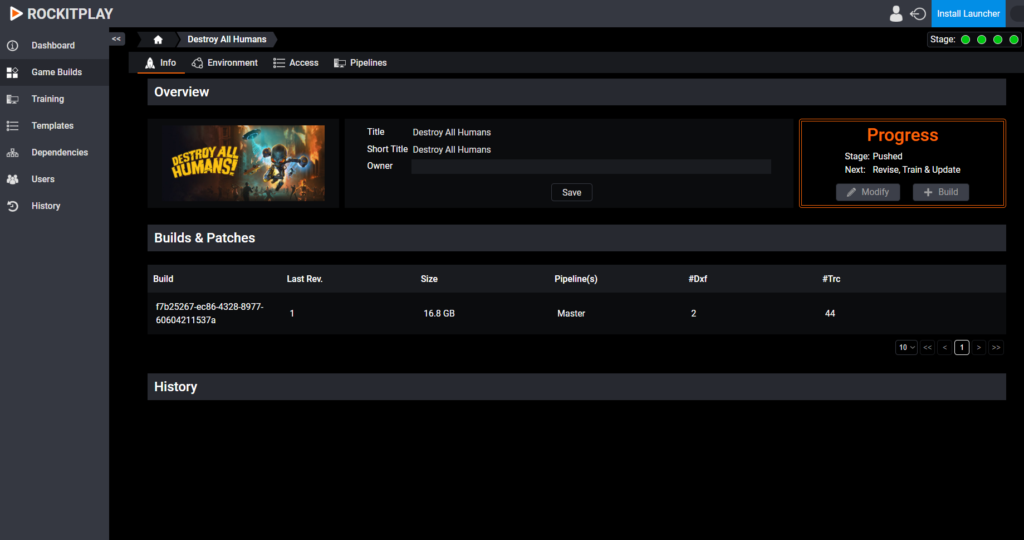Click the 44 trace count cell
Viewport: 1024px width, 540px height.
click(x=830, y=313)
